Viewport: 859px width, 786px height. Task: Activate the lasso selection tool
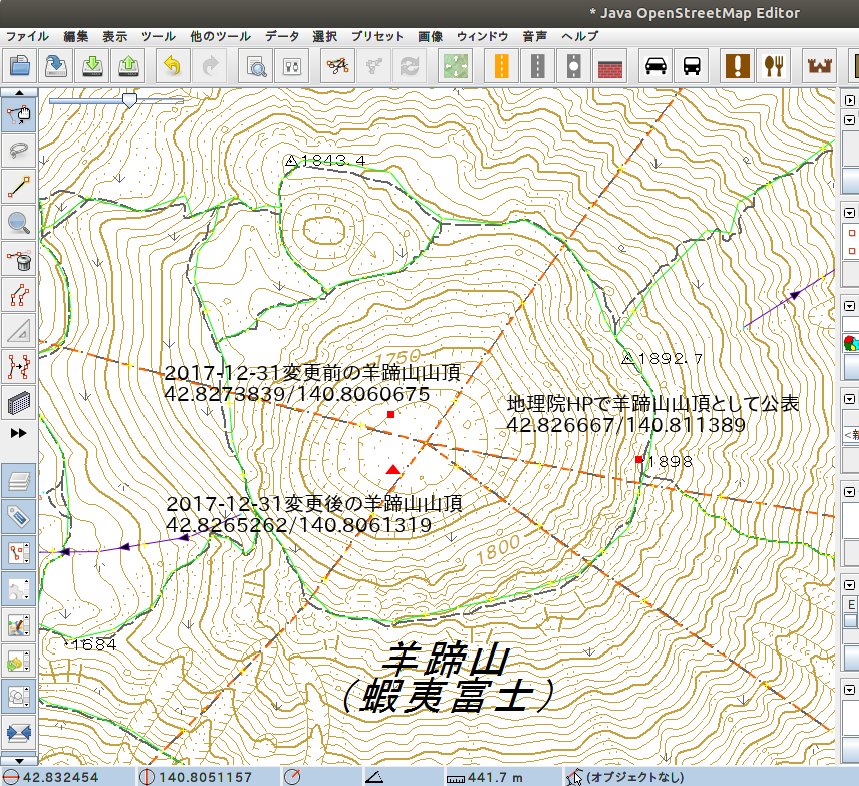coord(19,151)
